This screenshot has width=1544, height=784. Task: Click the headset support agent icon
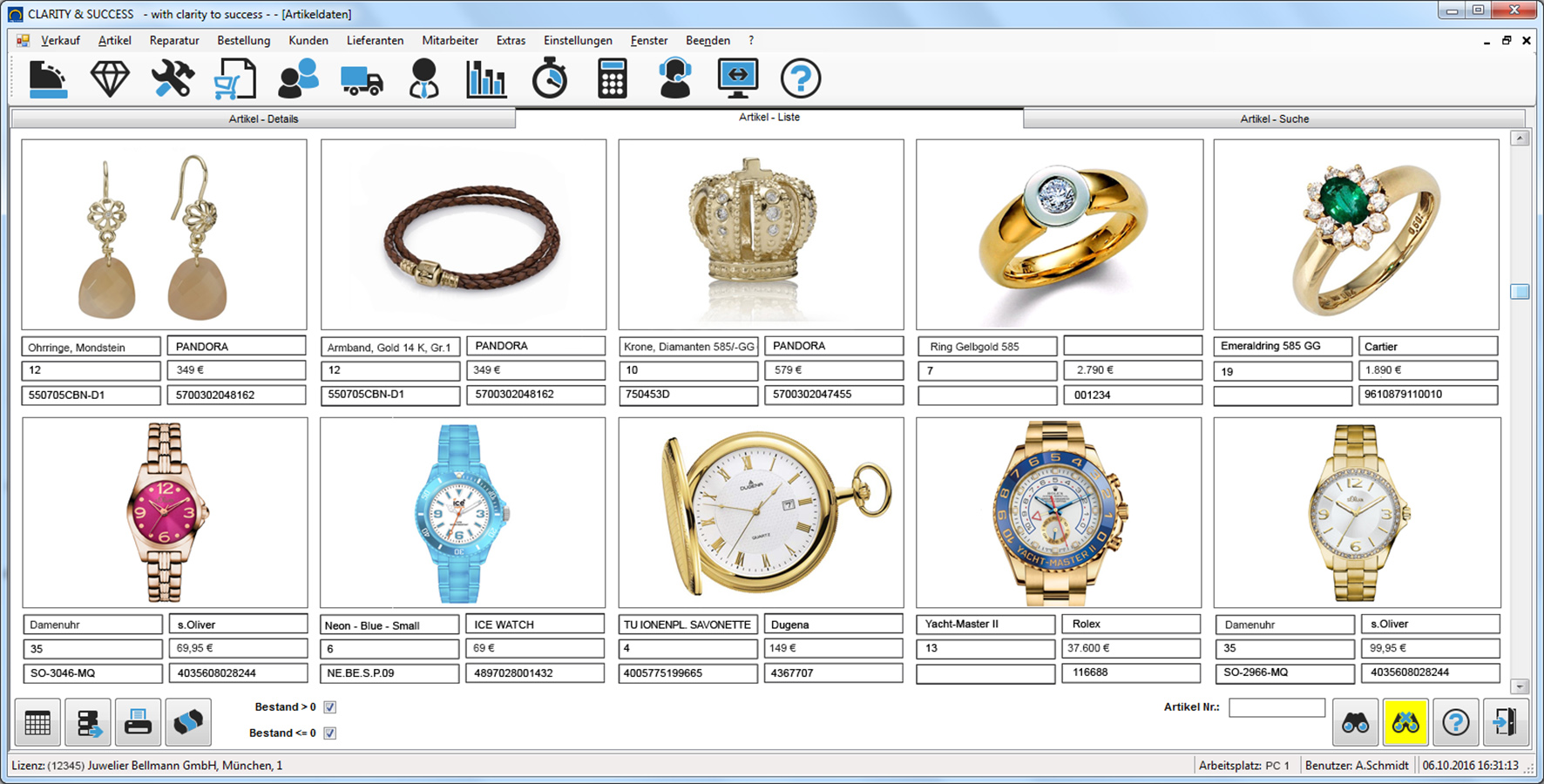coord(674,79)
